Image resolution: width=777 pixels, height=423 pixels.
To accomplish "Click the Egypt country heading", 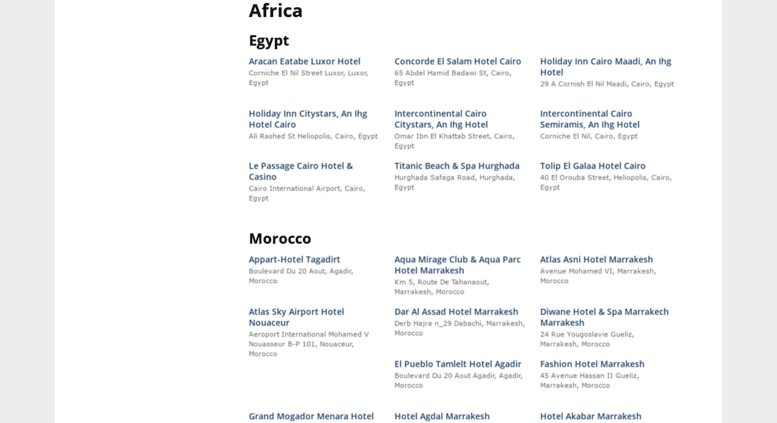I will [x=269, y=41].
